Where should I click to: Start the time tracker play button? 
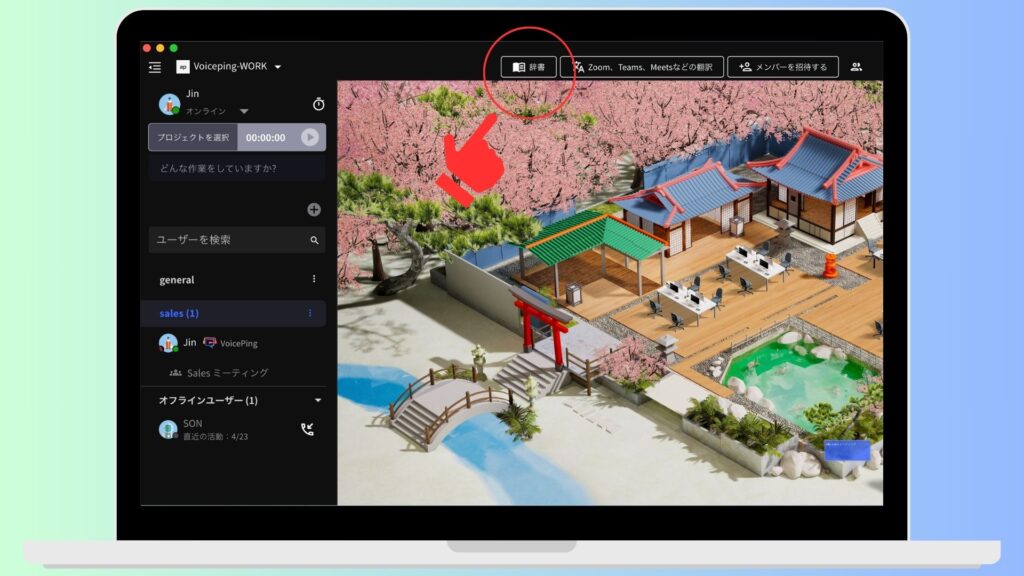pos(310,138)
